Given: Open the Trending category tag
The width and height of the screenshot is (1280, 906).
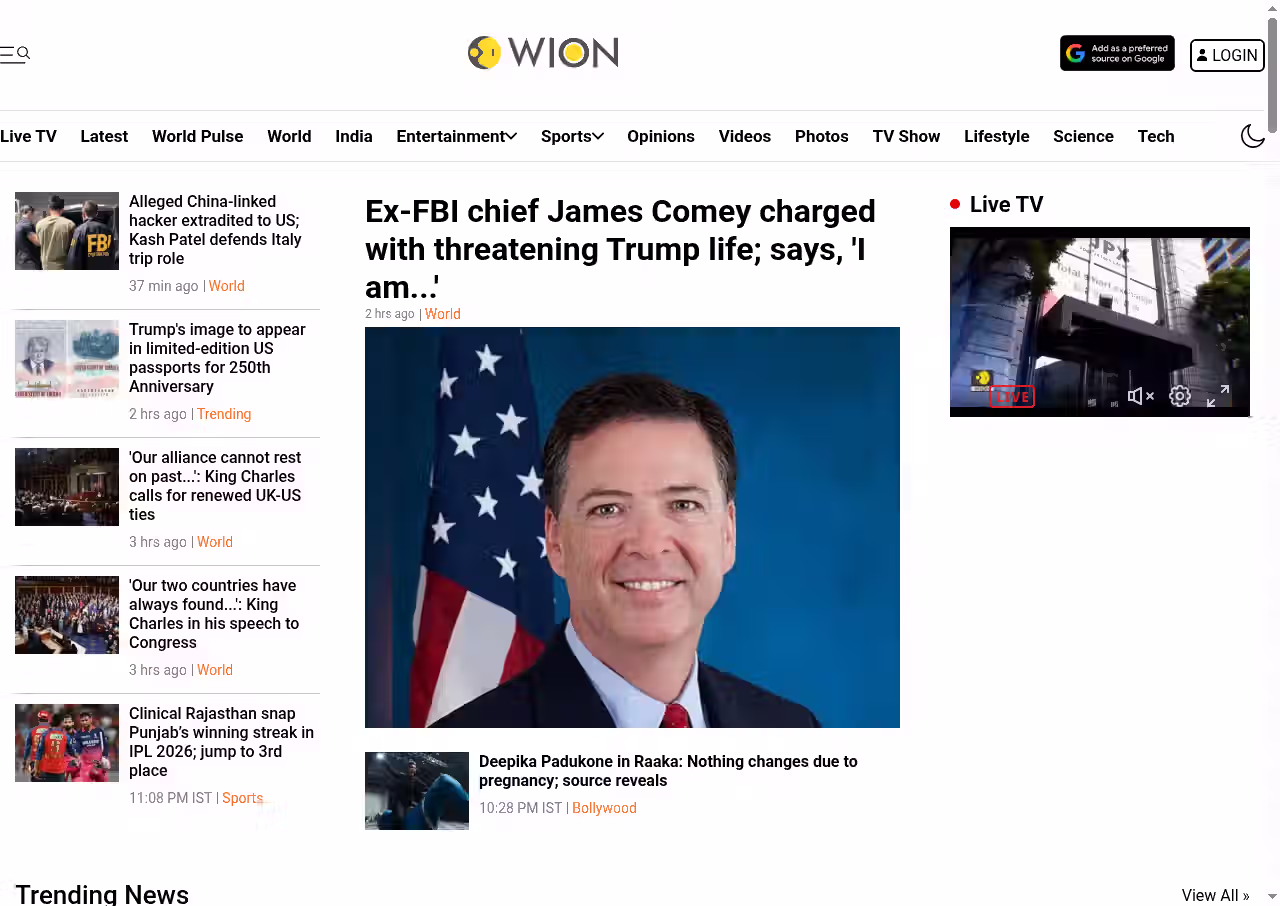Looking at the screenshot, I should [x=224, y=414].
